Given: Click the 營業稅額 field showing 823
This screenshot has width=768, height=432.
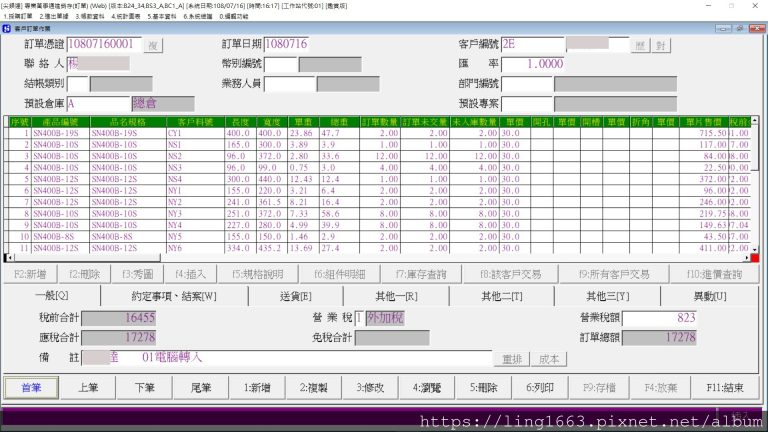Looking at the screenshot, I should (659, 317).
